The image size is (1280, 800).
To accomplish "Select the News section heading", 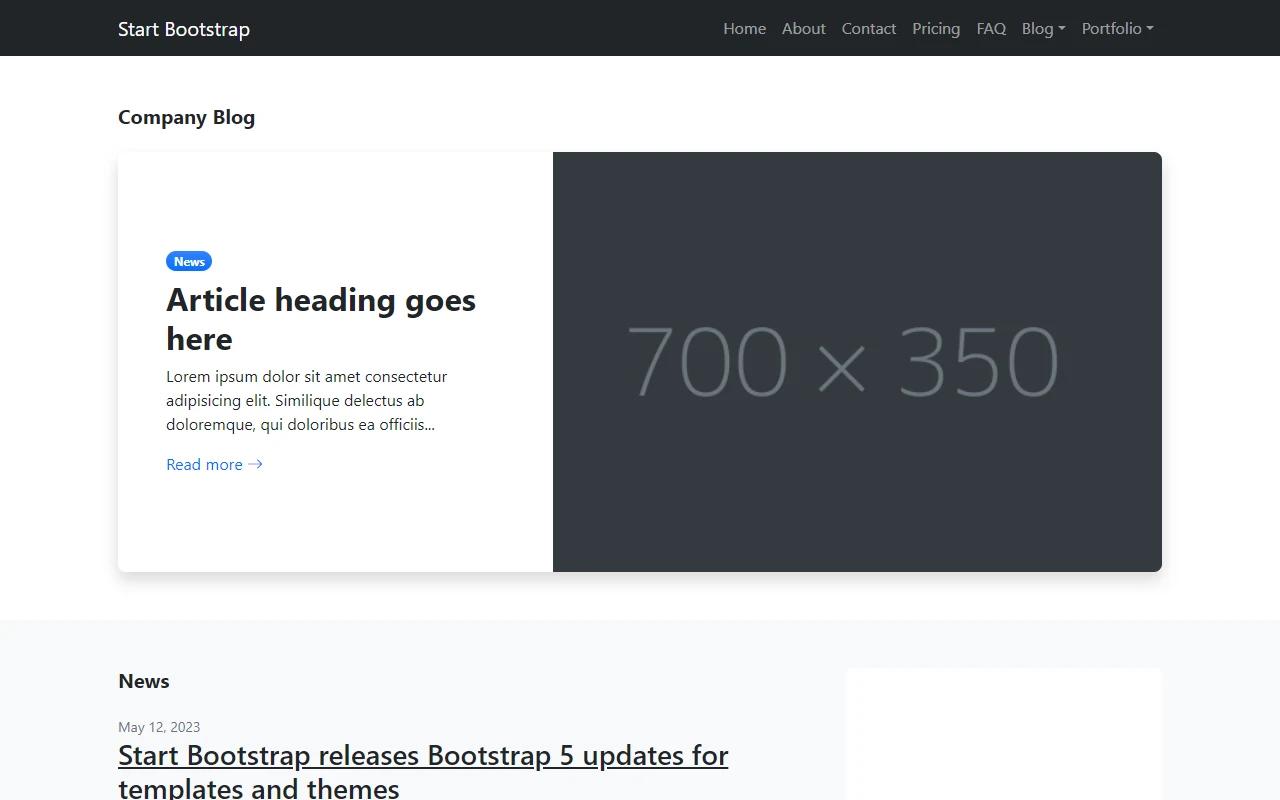I will coord(144,681).
